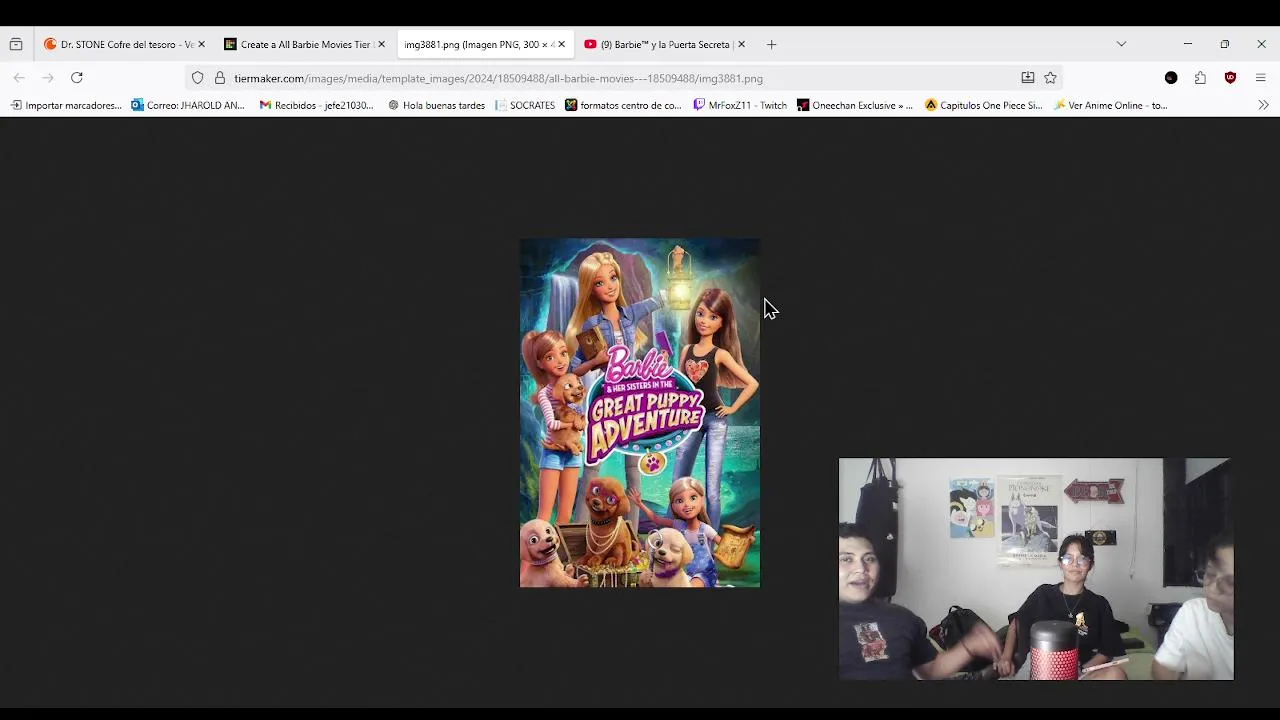The height and width of the screenshot is (720, 1280).
Task: Open the Firefox View tab list icon
Action: pos(16,44)
